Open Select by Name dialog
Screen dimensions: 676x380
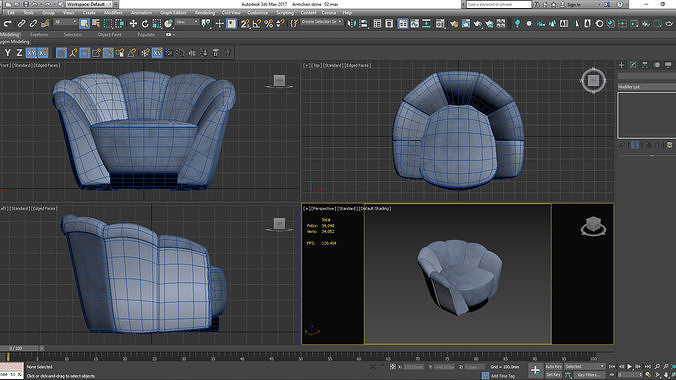pos(96,24)
